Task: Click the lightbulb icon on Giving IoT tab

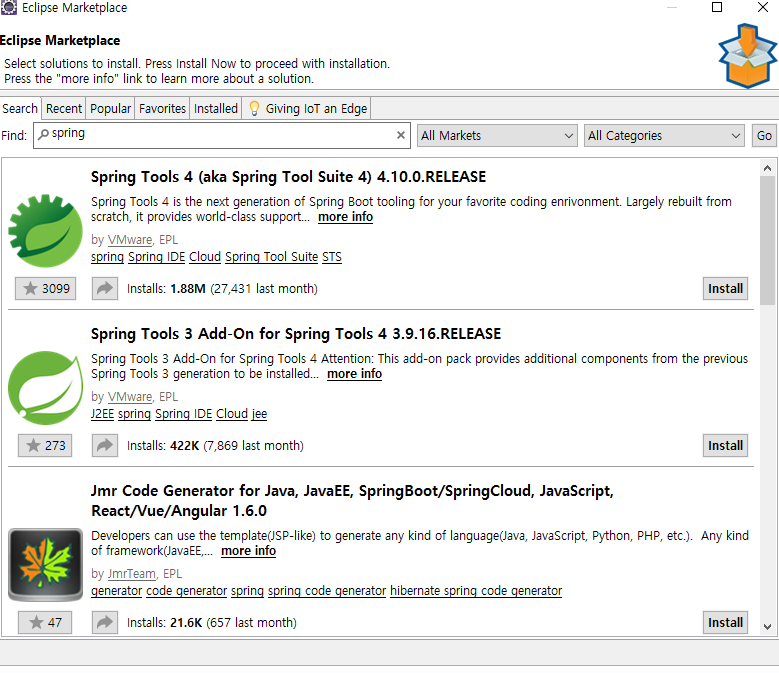Action: (254, 108)
